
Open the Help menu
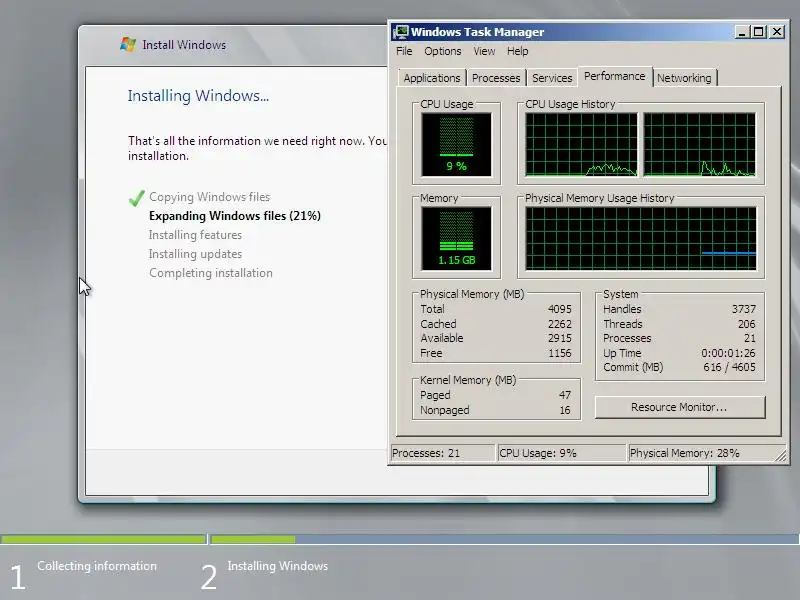[x=517, y=51]
